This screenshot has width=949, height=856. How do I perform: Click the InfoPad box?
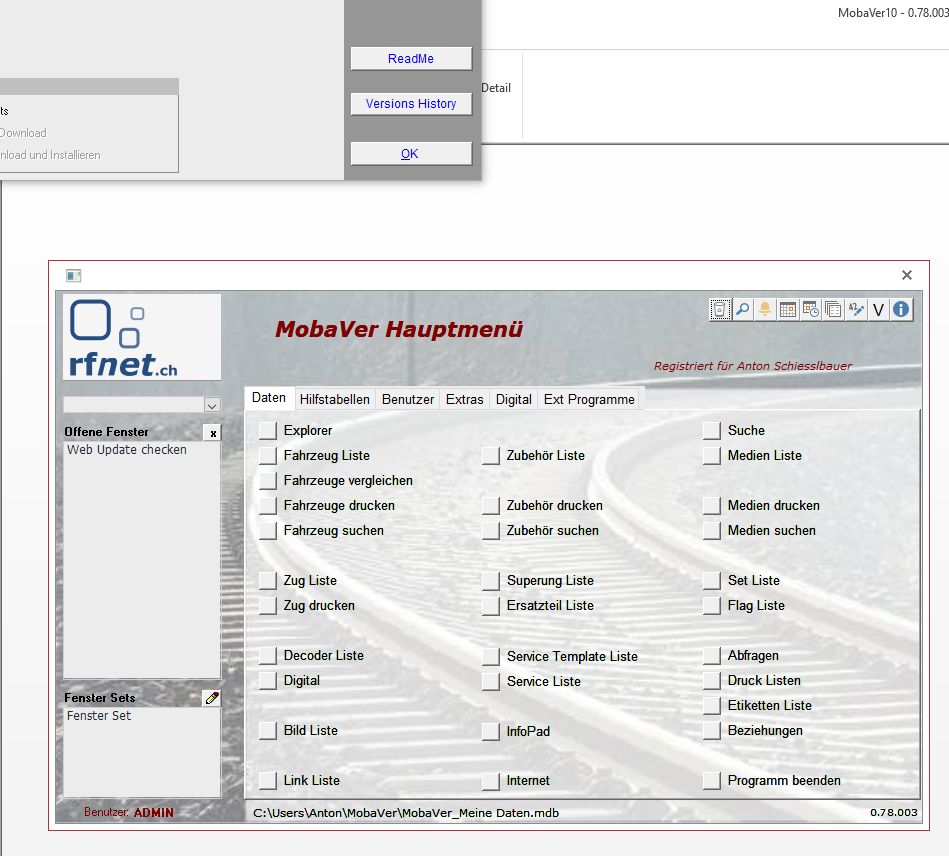point(491,731)
